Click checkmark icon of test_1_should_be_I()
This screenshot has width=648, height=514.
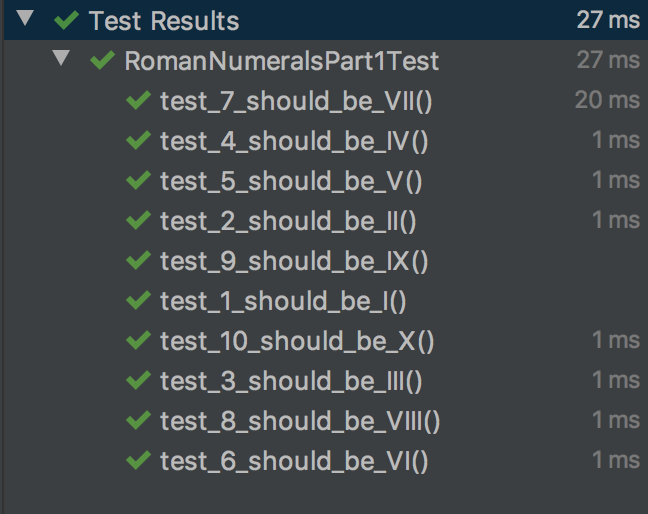click(138, 301)
